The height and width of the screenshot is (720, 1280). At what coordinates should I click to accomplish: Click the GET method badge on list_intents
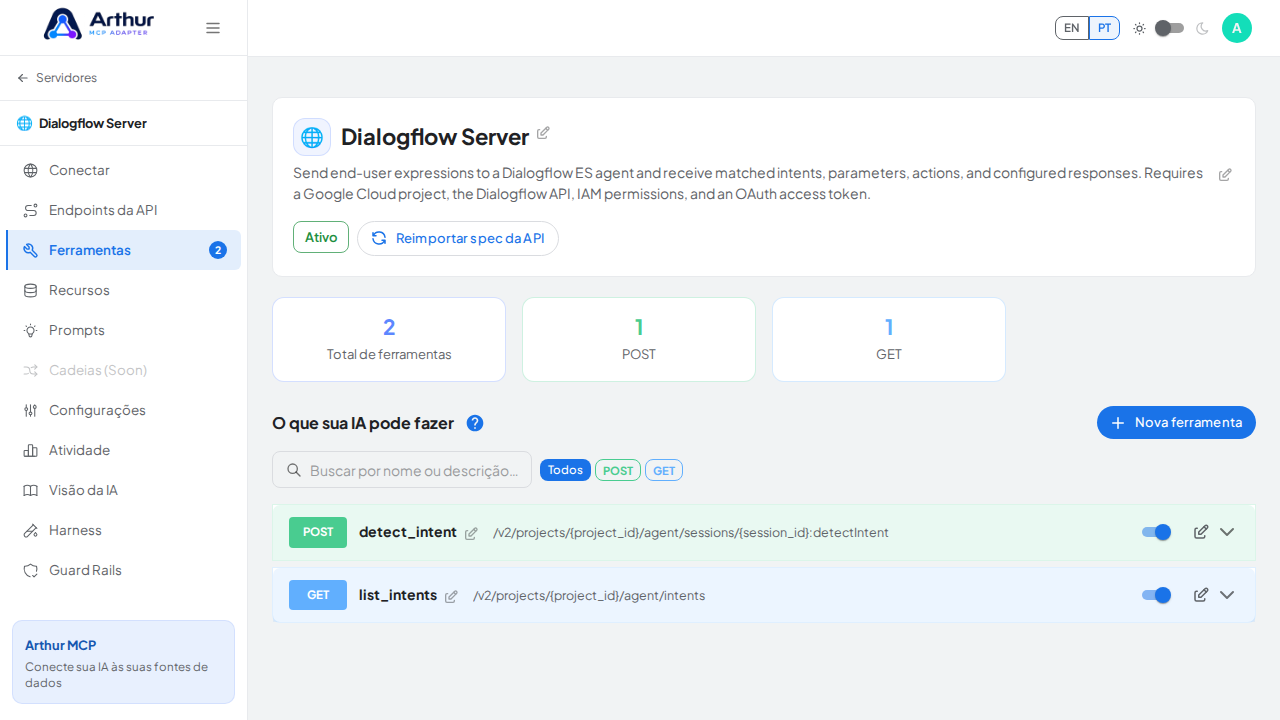pyautogui.click(x=318, y=595)
